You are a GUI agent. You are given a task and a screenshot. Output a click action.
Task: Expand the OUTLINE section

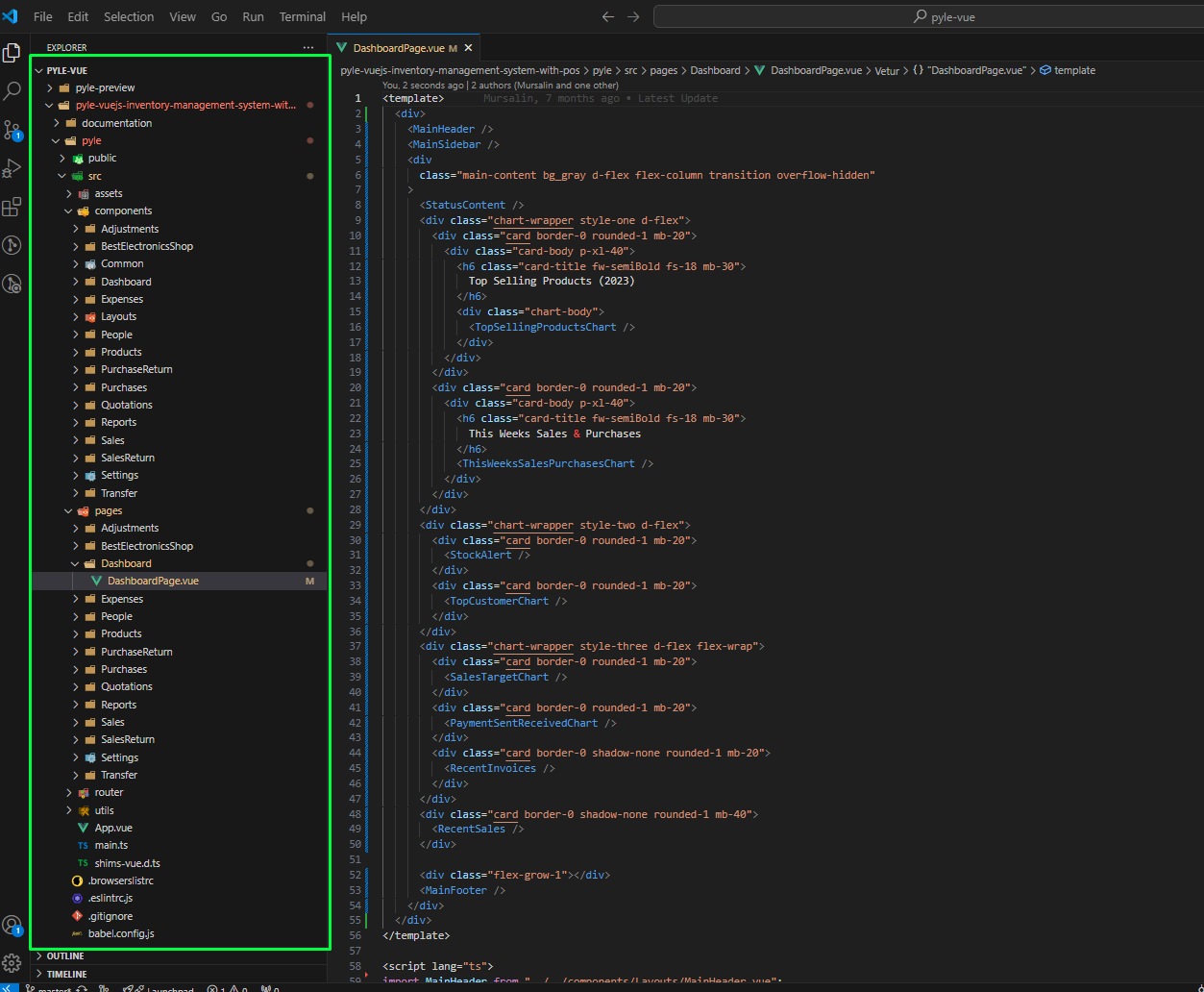pos(181,956)
